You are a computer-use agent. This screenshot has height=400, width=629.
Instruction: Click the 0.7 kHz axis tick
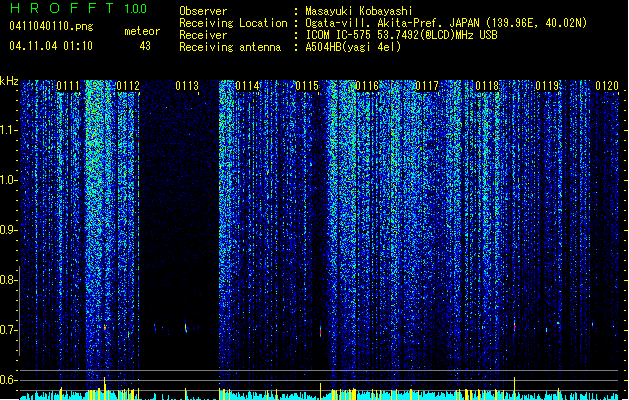[x=8, y=330]
